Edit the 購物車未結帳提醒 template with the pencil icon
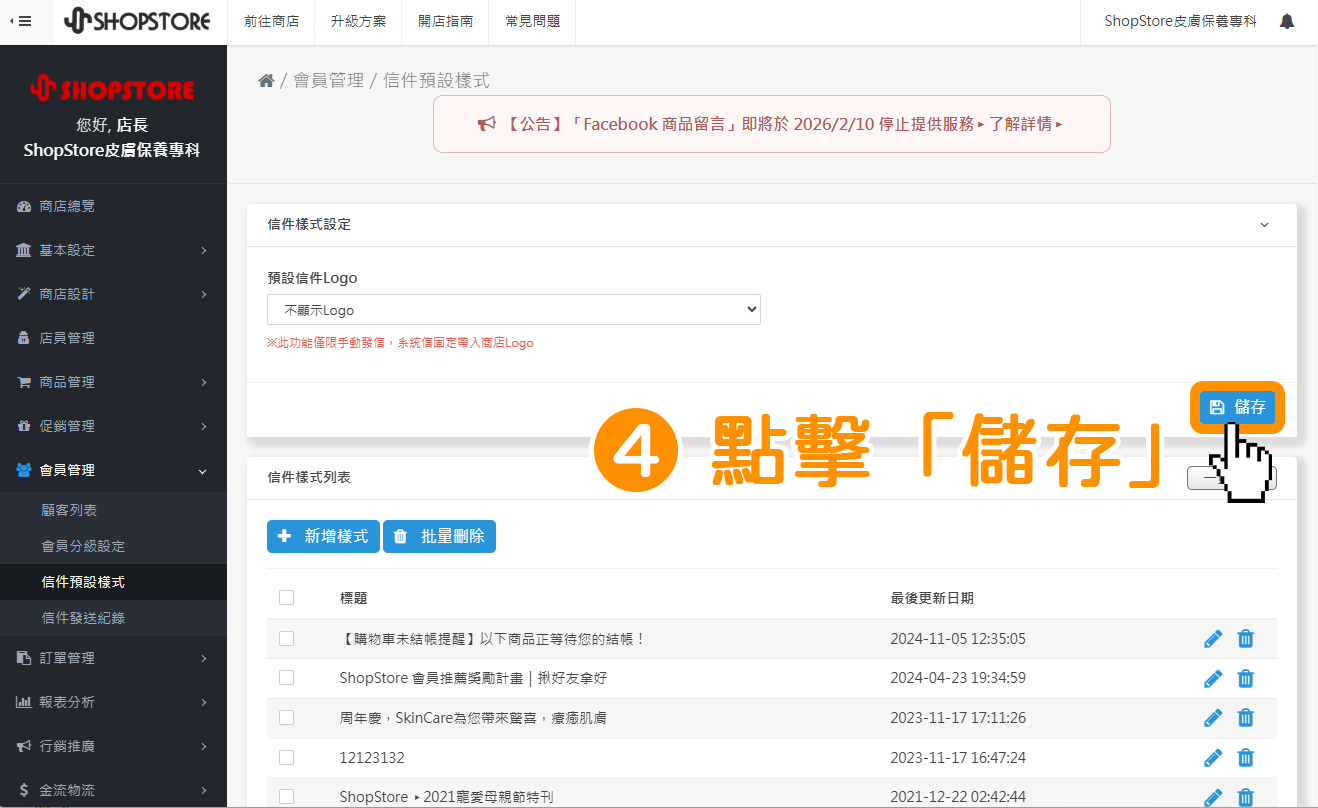 [1213, 637]
